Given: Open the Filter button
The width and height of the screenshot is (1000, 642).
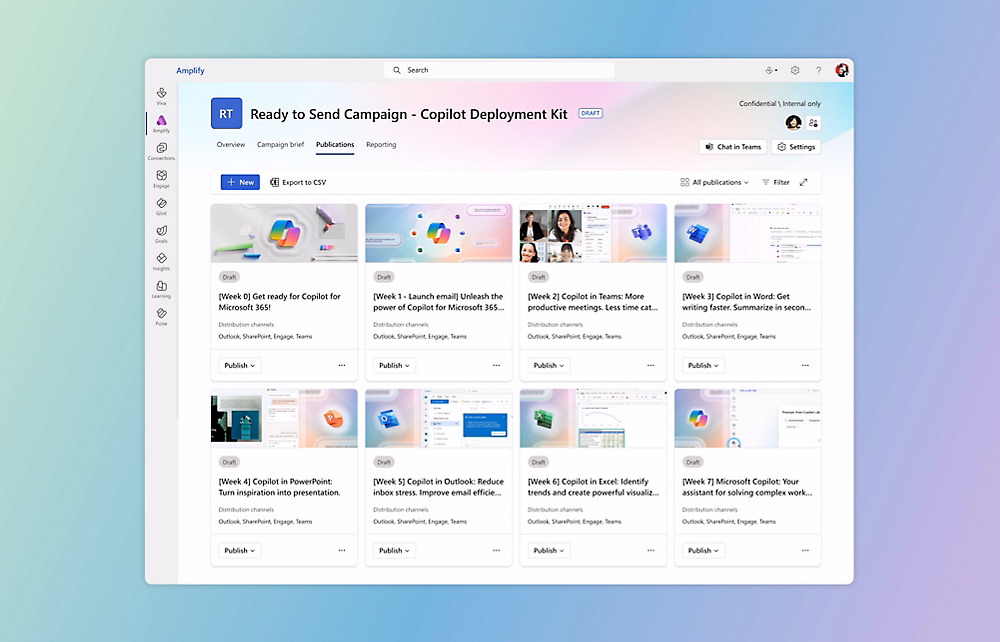Looking at the screenshot, I should (776, 182).
